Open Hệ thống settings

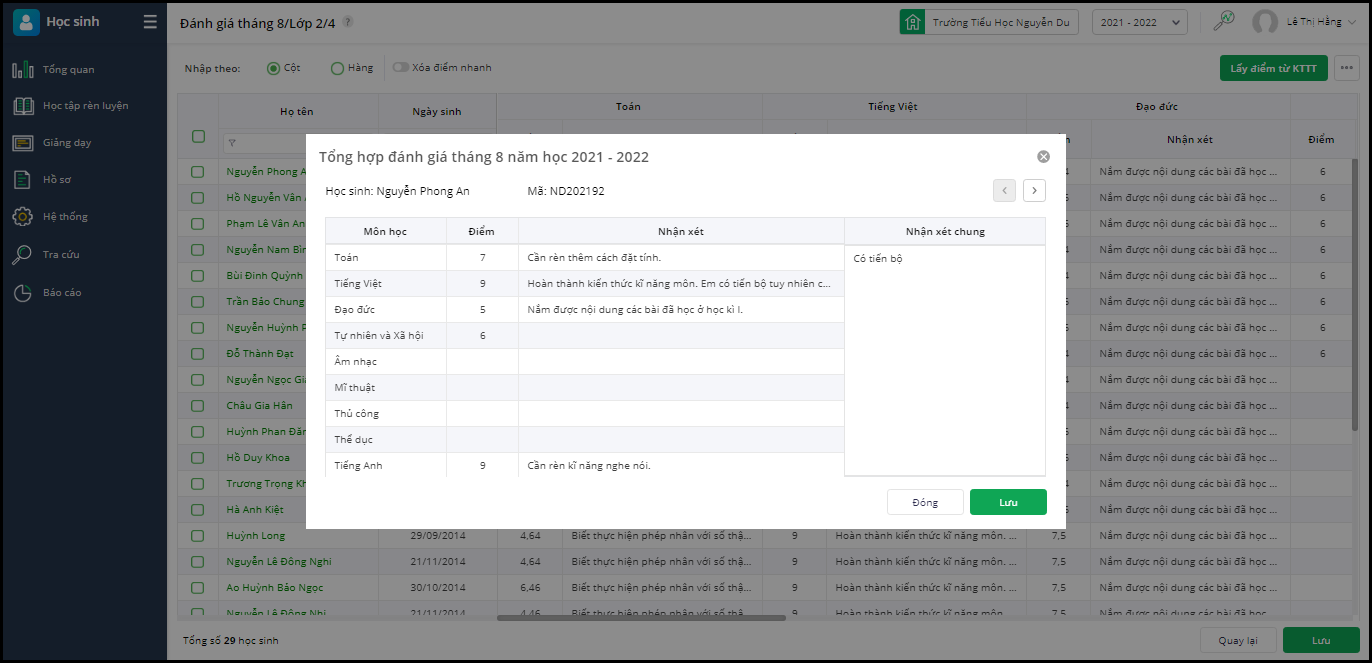point(65,217)
